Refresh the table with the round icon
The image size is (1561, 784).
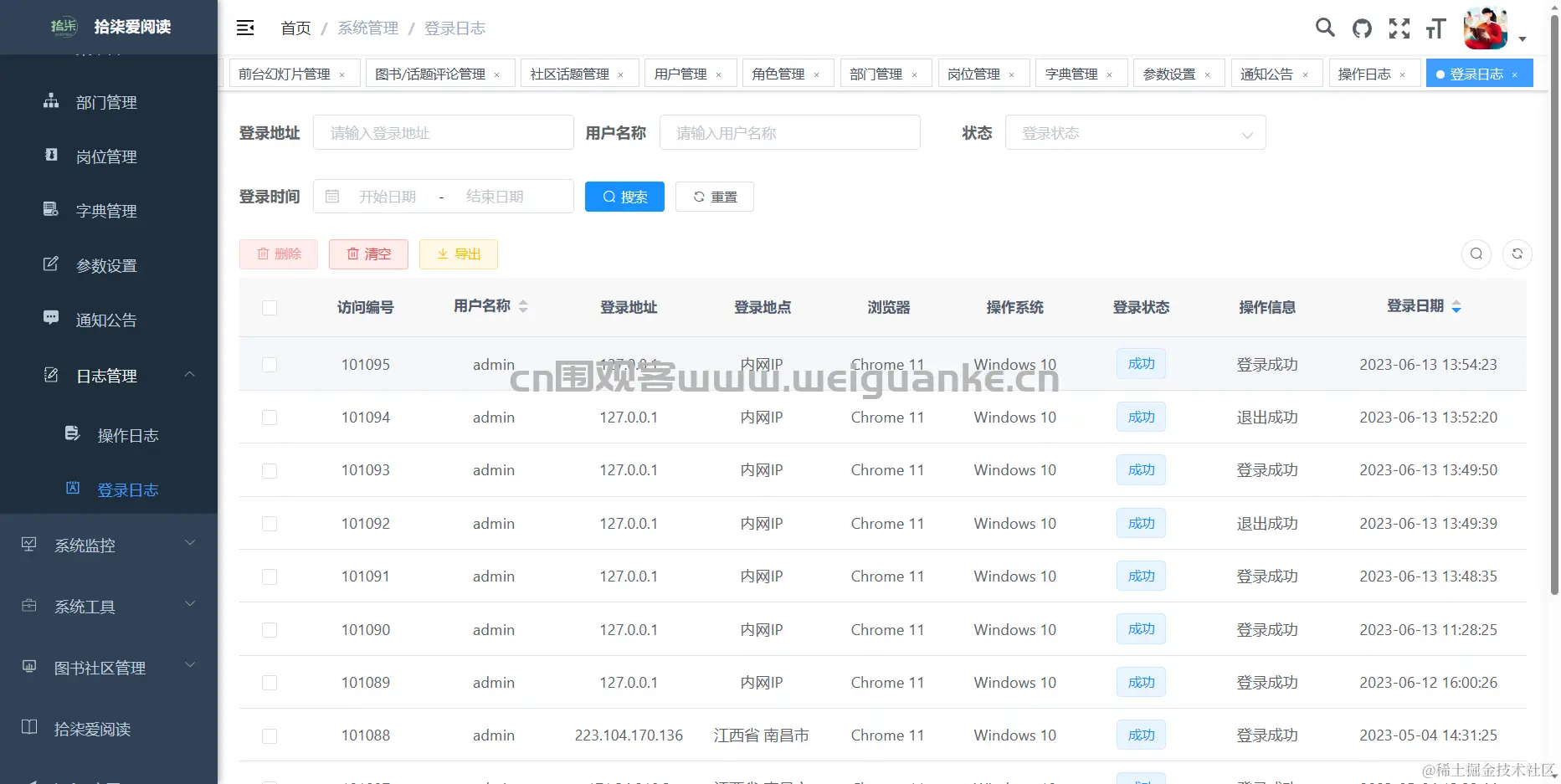click(x=1517, y=254)
